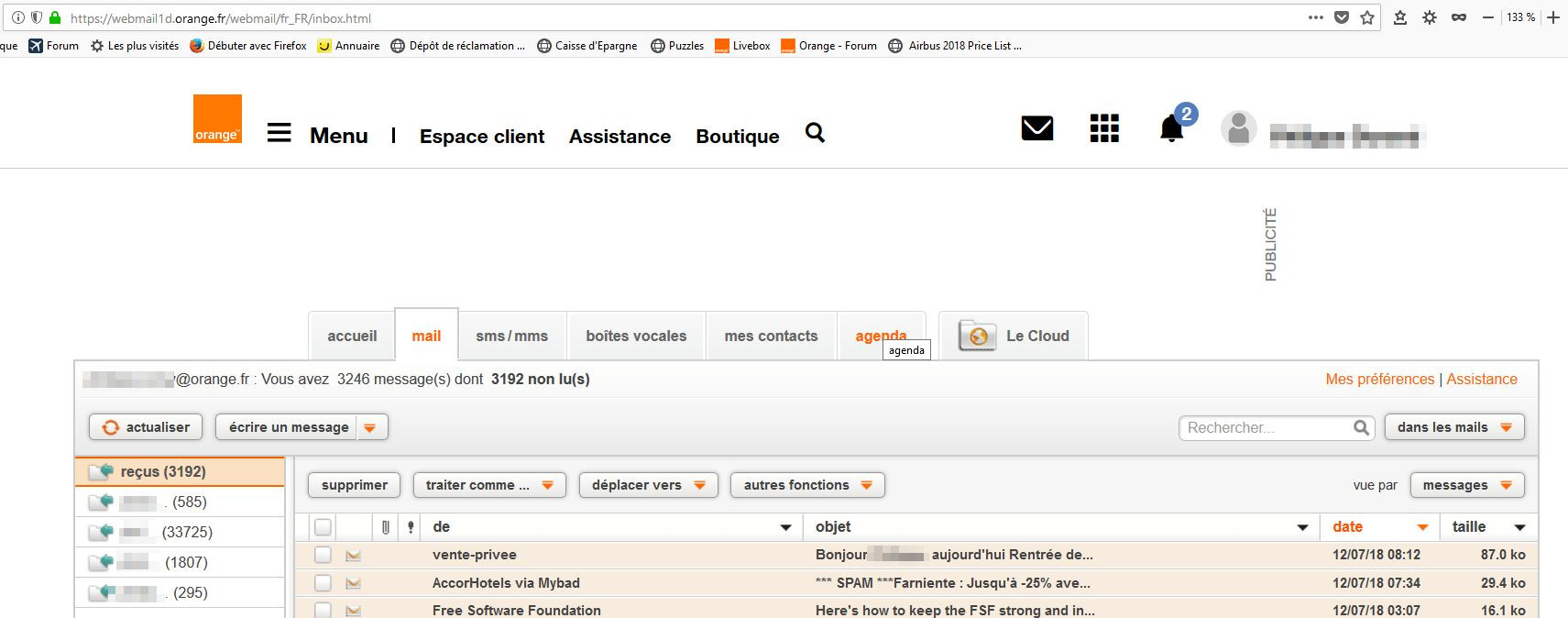Open the 'déplacer vers' dropdown
The height and width of the screenshot is (618, 1568).
click(x=649, y=485)
